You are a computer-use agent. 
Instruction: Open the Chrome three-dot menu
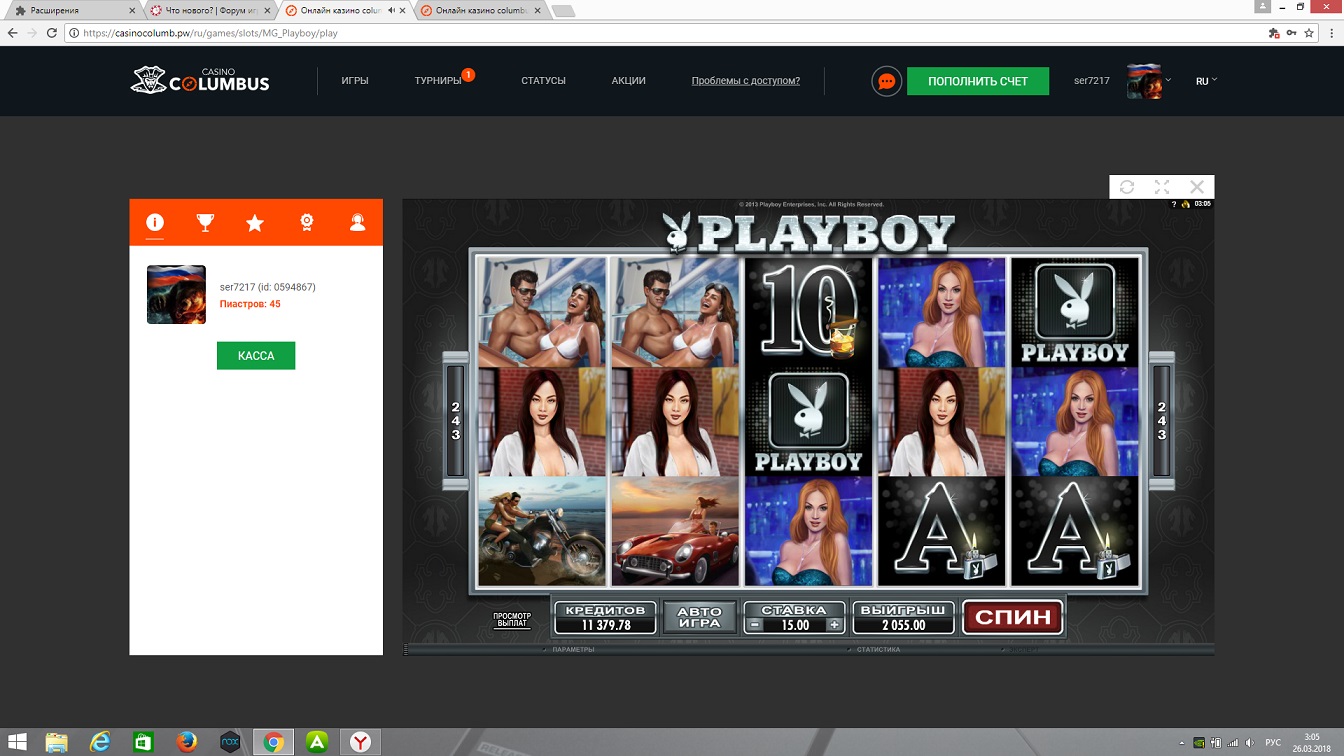pos(1331,33)
